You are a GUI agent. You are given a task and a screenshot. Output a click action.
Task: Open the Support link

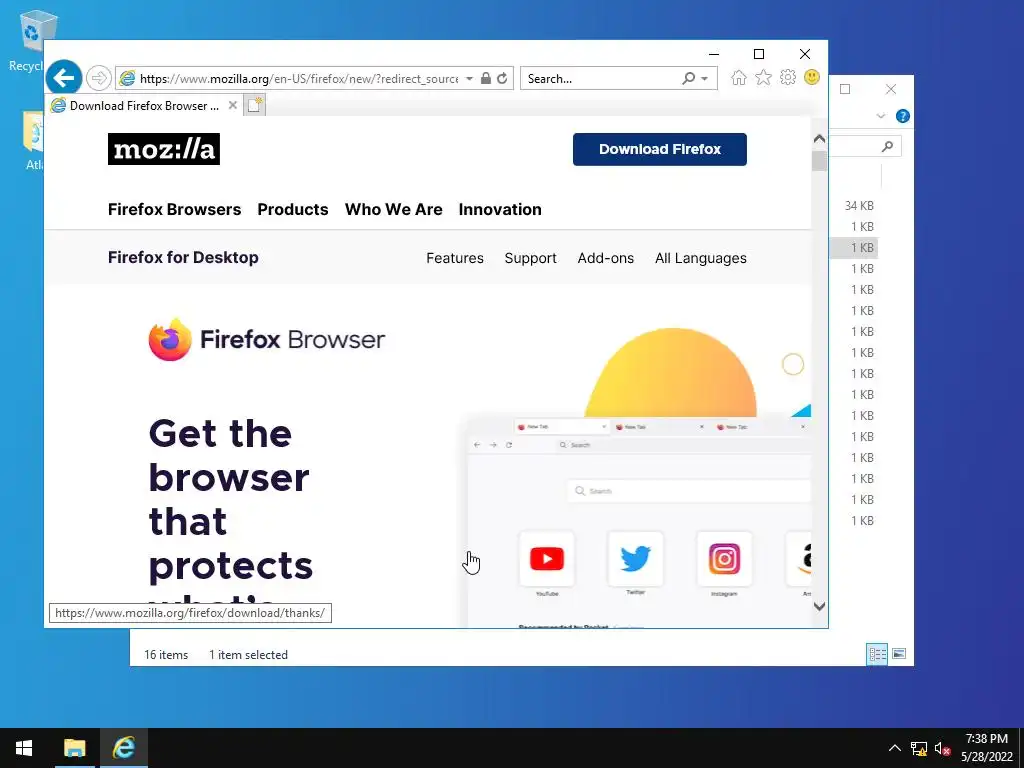[x=530, y=258]
